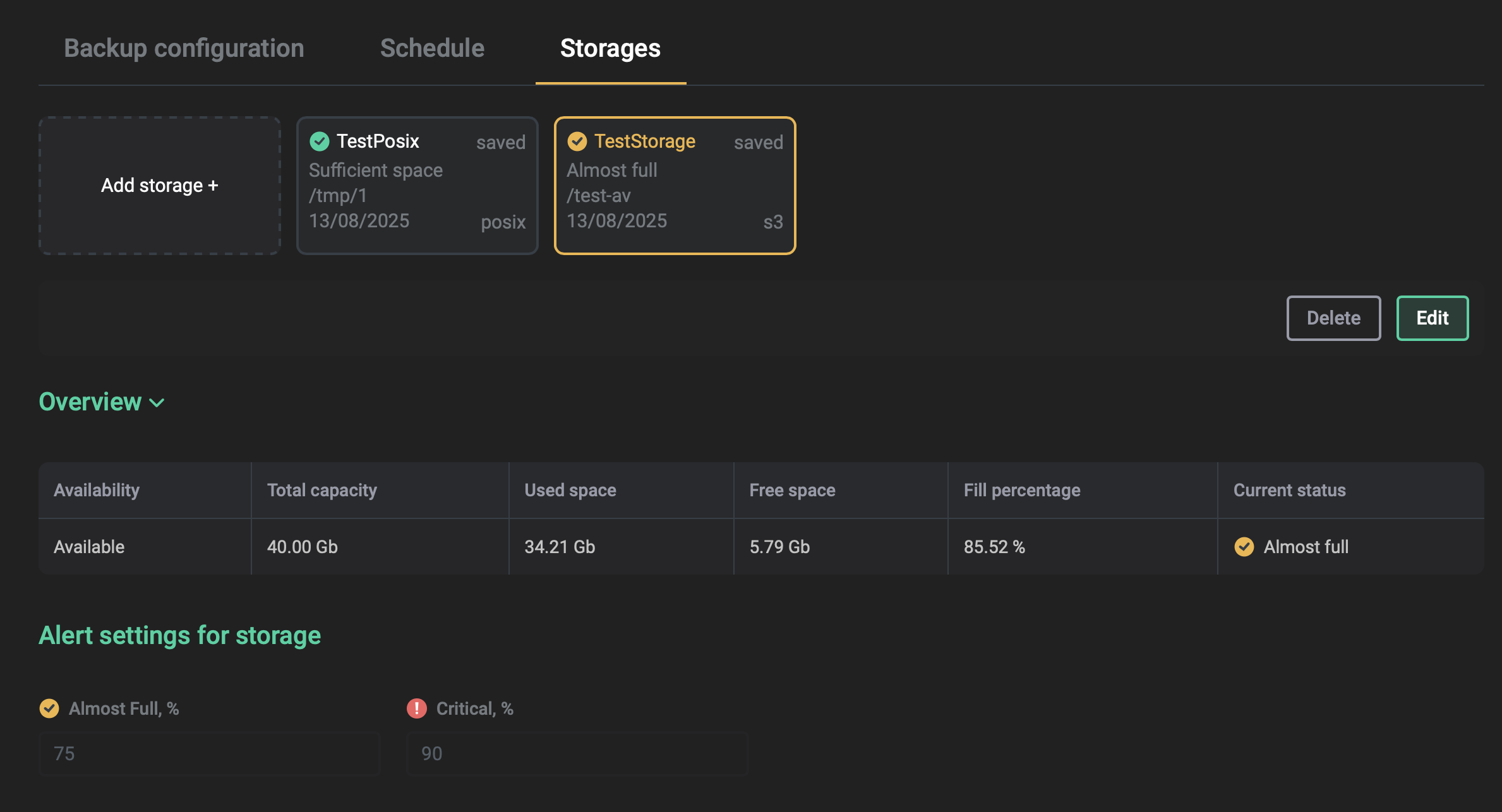Click the red Critical alert icon
1502x812 pixels.
coord(416,708)
